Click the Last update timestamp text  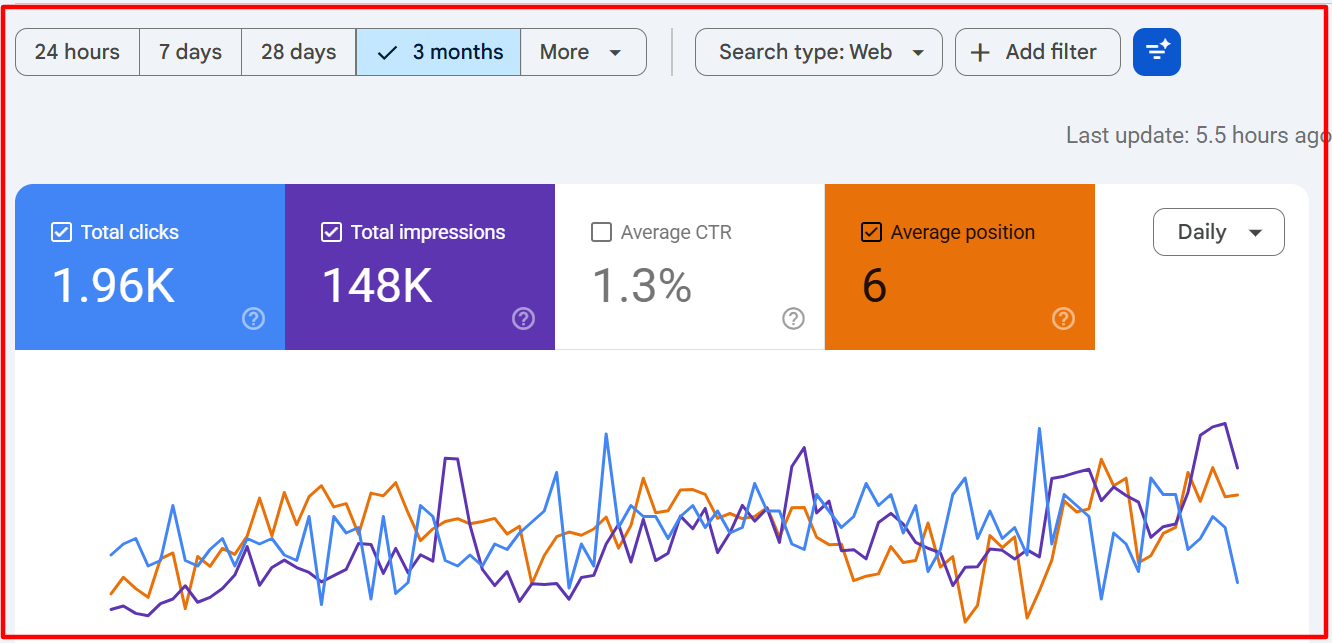(x=1198, y=135)
